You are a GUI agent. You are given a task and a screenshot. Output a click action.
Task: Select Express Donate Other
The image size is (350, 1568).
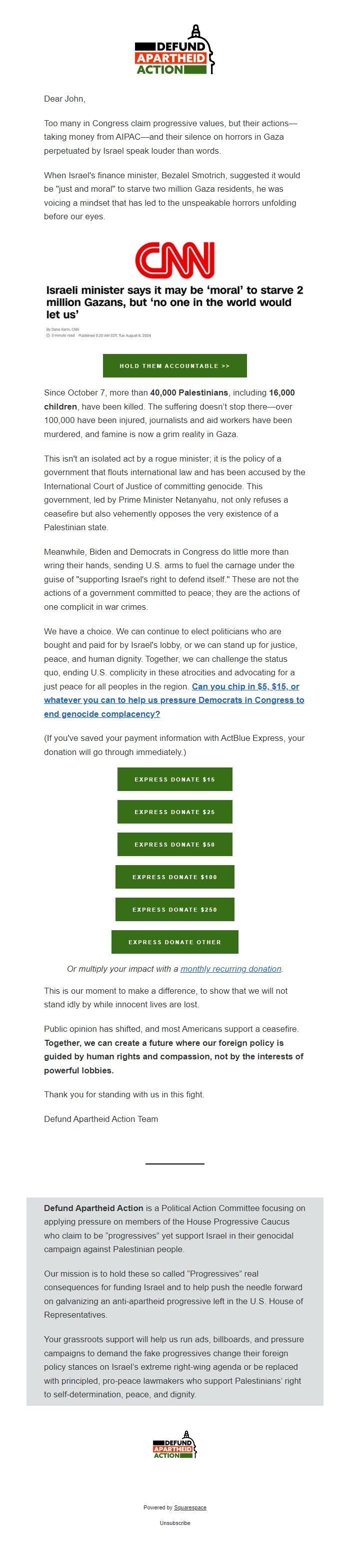(x=174, y=942)
